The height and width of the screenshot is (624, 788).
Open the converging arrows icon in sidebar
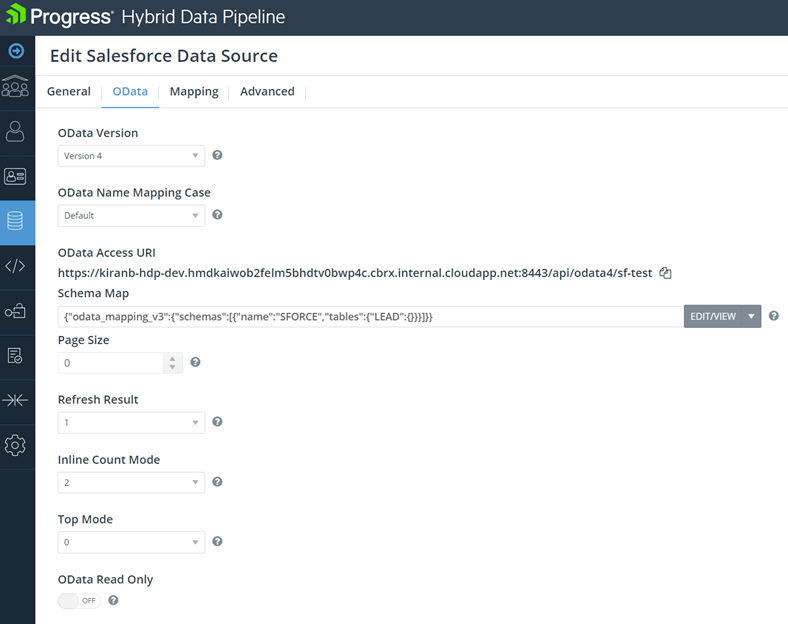(15, 400)
